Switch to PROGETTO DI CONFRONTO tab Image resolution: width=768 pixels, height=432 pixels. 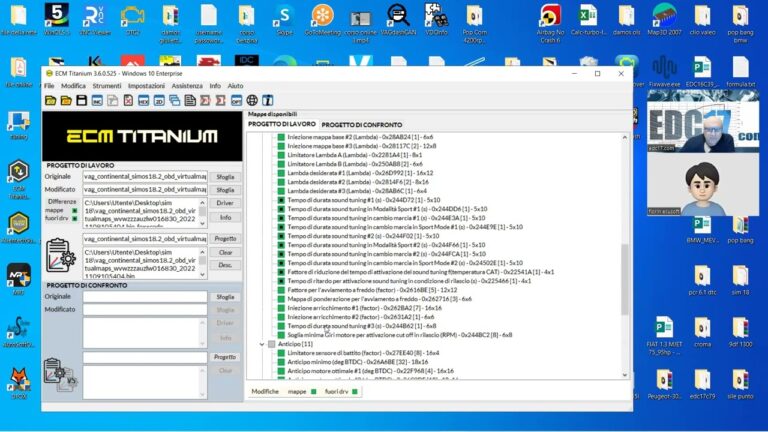(x=361, y=125)
